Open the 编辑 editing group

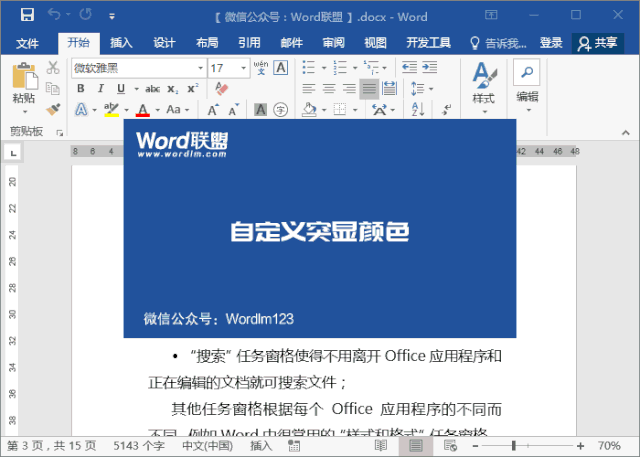pyautogui.click(x=527, y=87)
